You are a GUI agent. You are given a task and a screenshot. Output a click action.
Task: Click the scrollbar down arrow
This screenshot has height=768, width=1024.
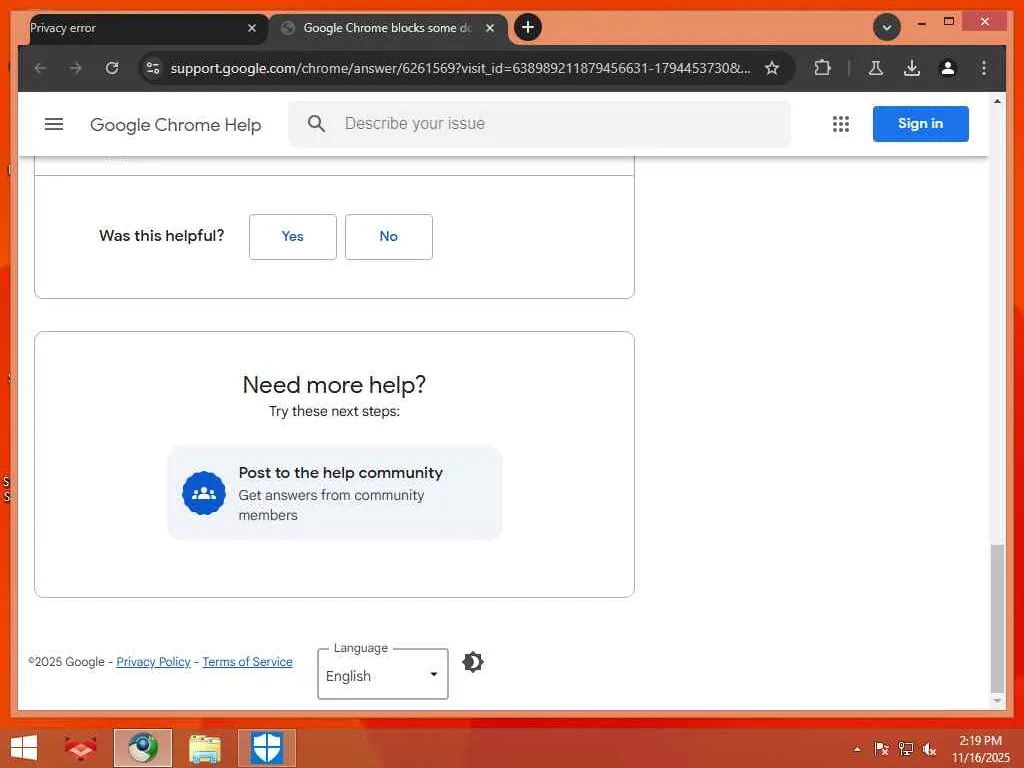997,700
